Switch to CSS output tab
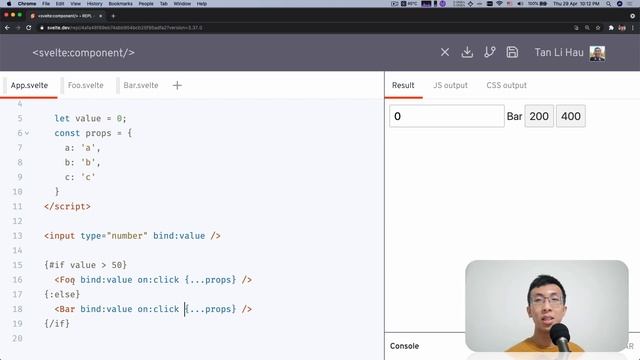640x360 pixels. click(x=507, y=85)
